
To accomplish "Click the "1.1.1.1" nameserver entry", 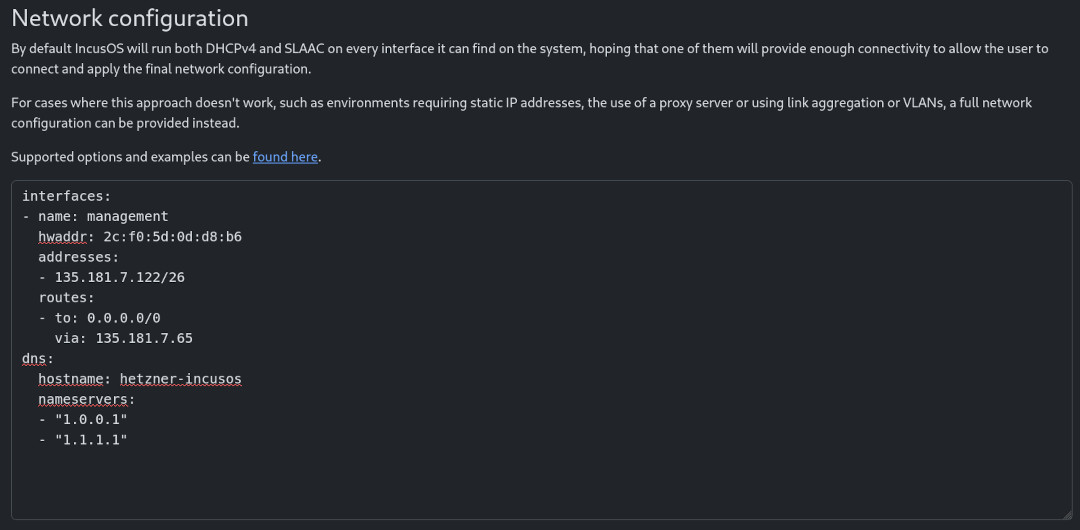I will (91, 440).
